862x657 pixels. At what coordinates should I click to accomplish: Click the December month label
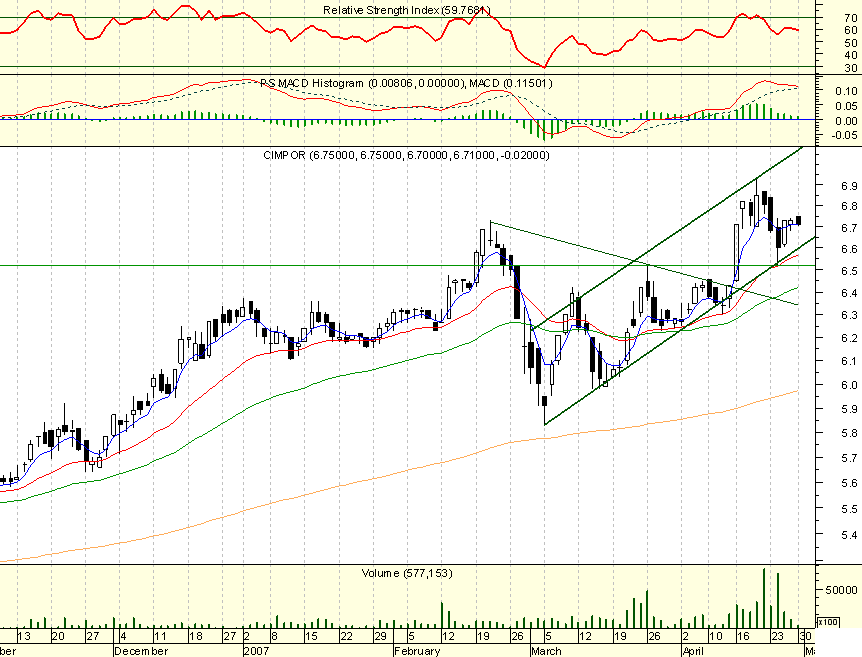click(140, 651)
